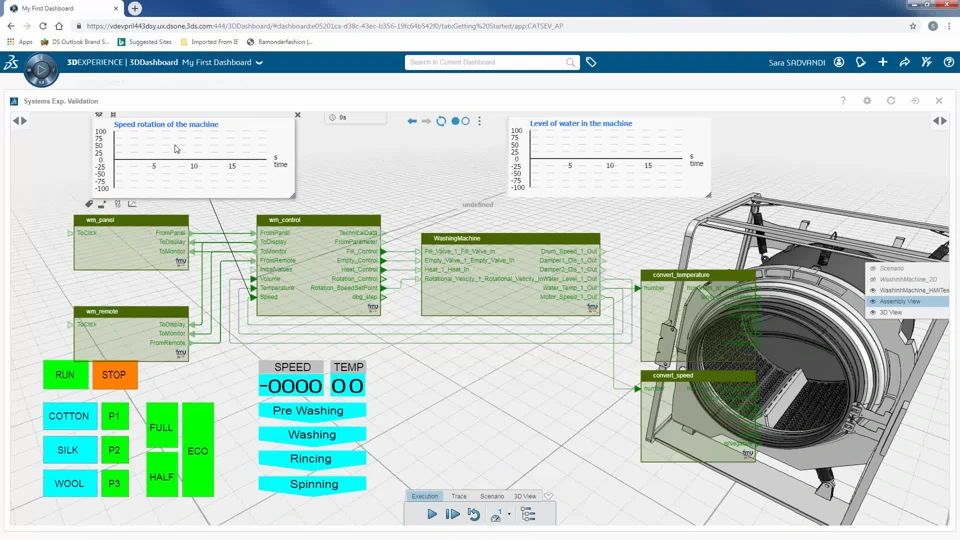
Task: Open the 3DEXPERIENCE compass
Action: (x=41, y=70)
